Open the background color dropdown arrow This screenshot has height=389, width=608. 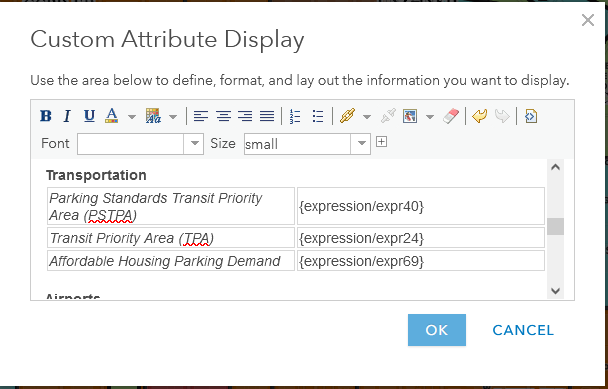[x=173, y=117]
